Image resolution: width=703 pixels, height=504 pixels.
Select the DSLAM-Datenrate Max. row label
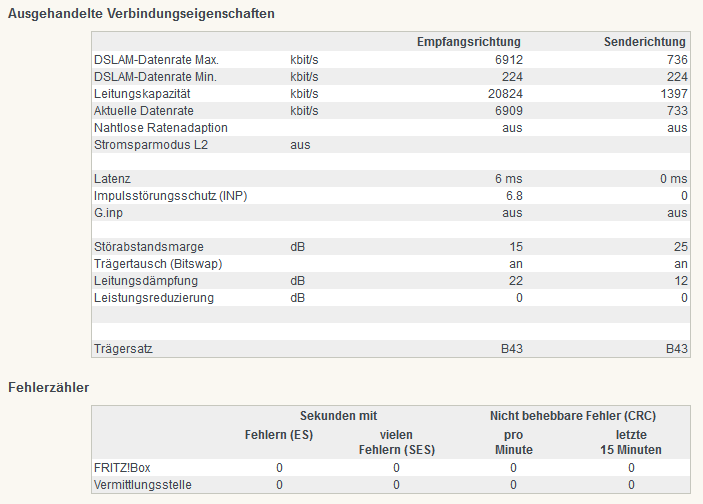coord(156,60)
